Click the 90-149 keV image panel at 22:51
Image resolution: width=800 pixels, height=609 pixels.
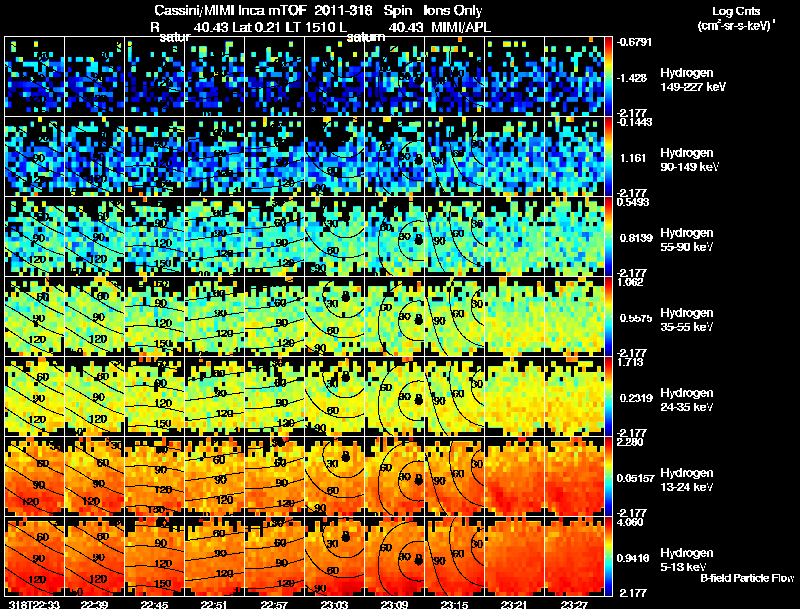(214, 157)
